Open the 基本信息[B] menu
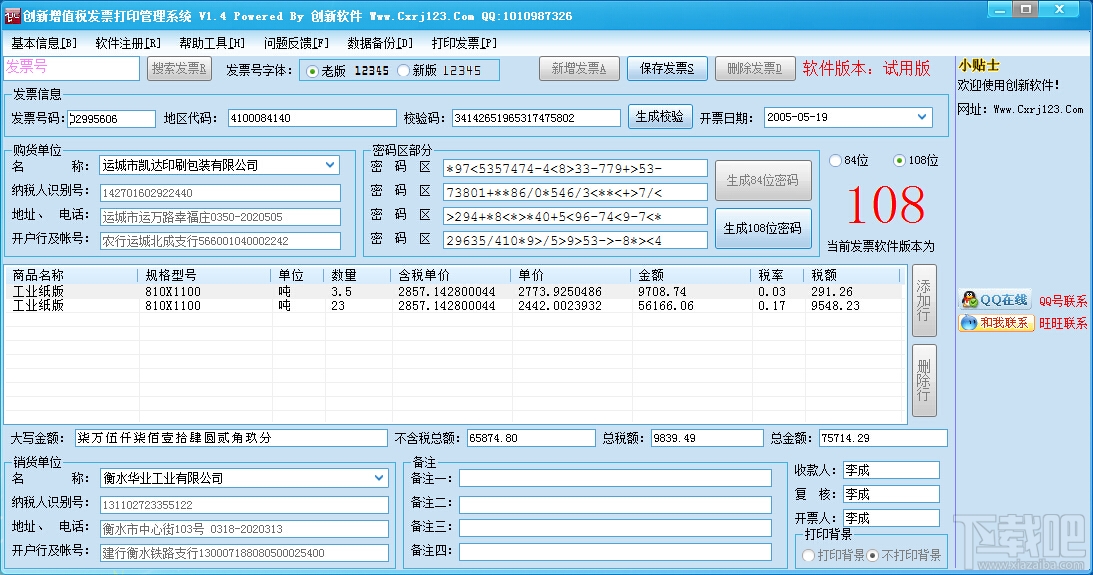The image size is (1093, 575). [x=44, y=43]
